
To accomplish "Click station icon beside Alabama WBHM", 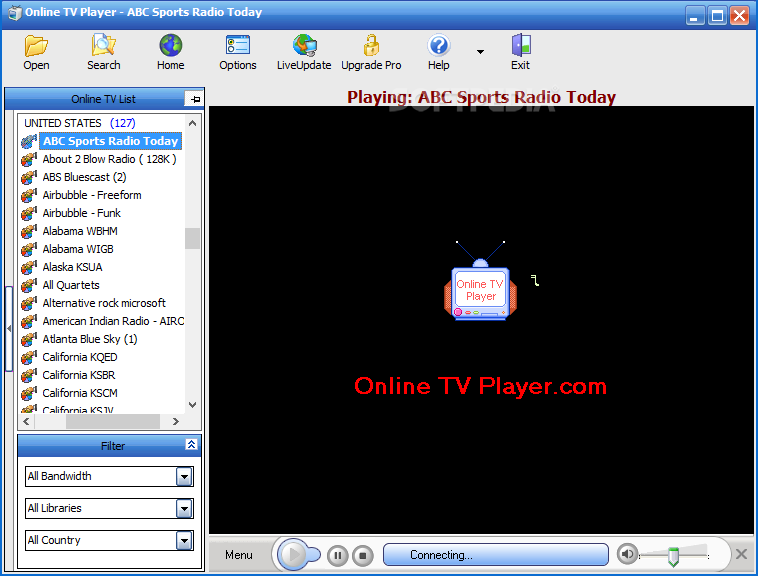I will click(x=29, y=231).
